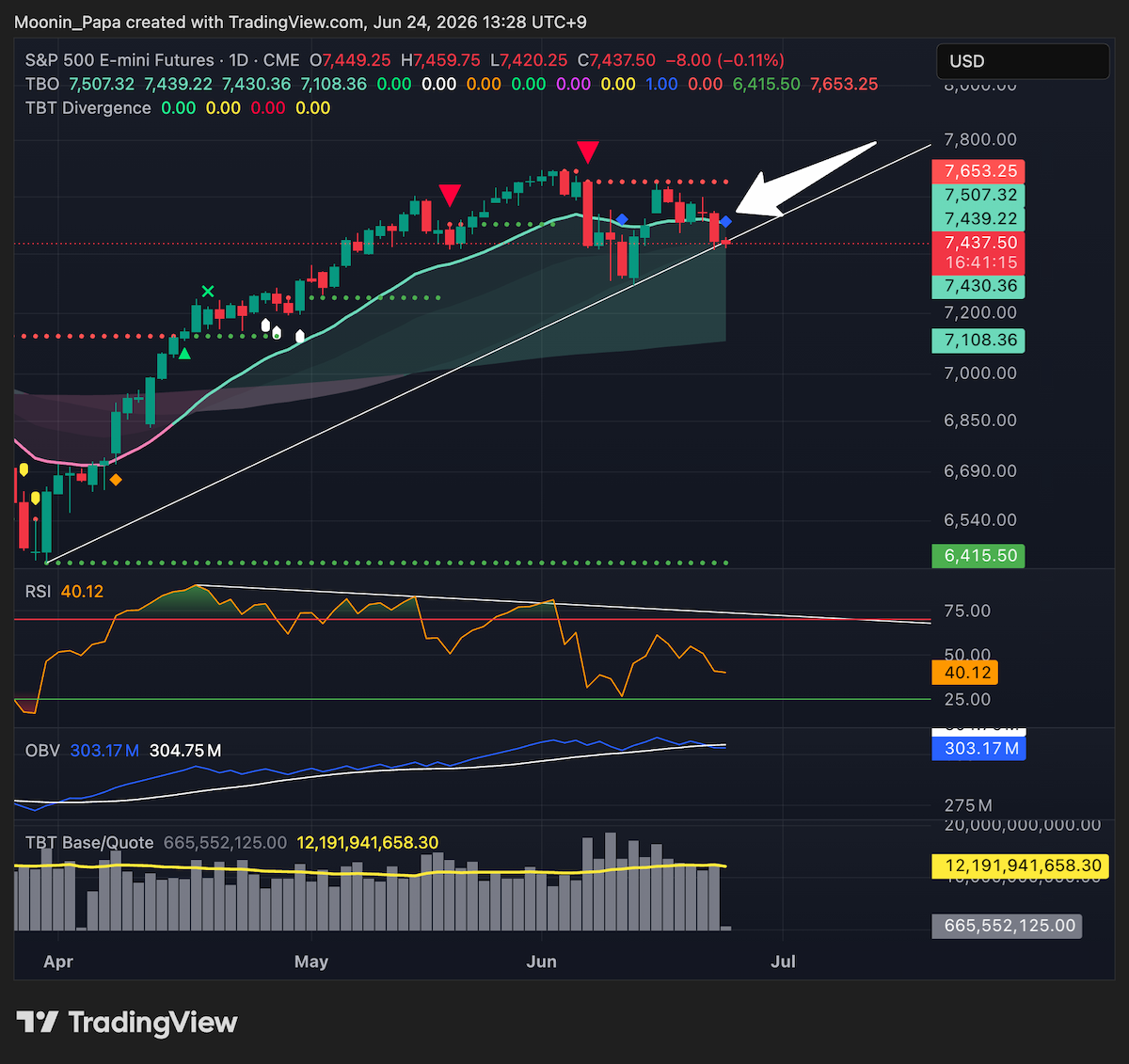Click the orange diamond marker in early April
The height and width of the screenshot is (1064, 1129).
click(x=115, y=480)
